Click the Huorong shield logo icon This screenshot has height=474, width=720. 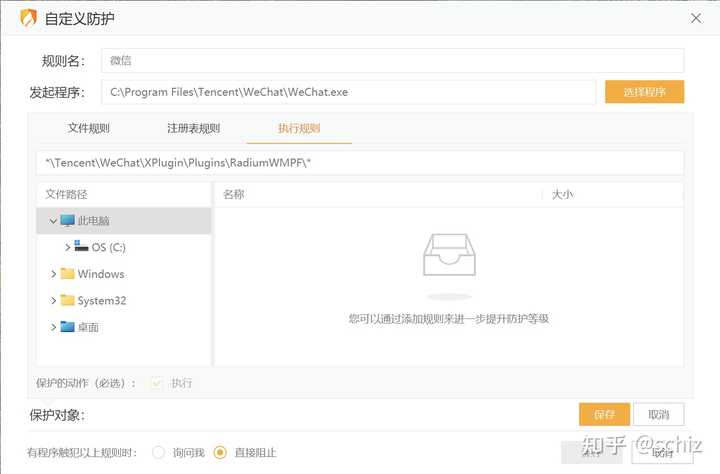pyautogui.click(x=28, y=18)
